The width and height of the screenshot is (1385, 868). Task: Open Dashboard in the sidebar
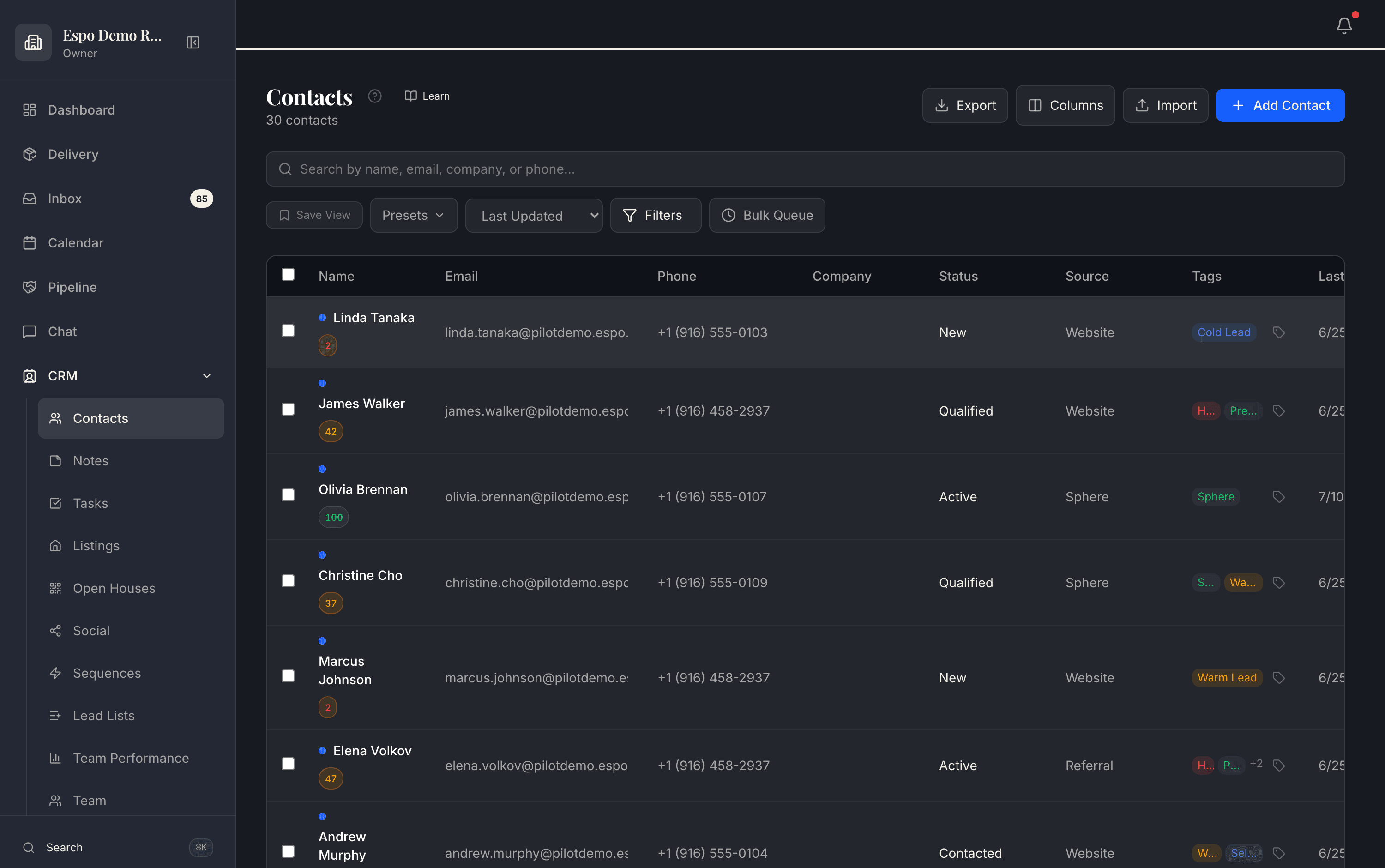click(118, 109)
